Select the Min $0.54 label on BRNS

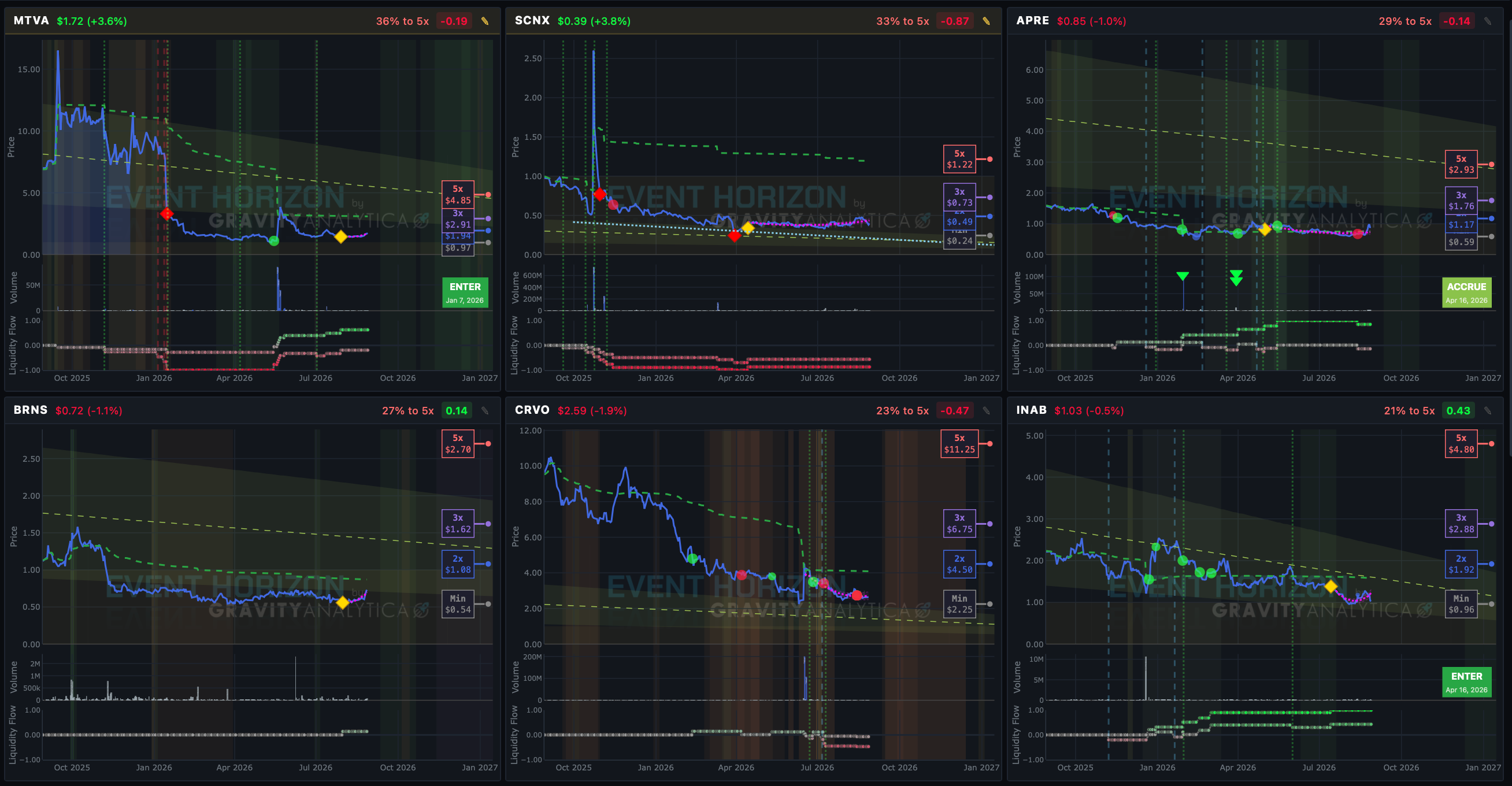[x=458, y=604]
